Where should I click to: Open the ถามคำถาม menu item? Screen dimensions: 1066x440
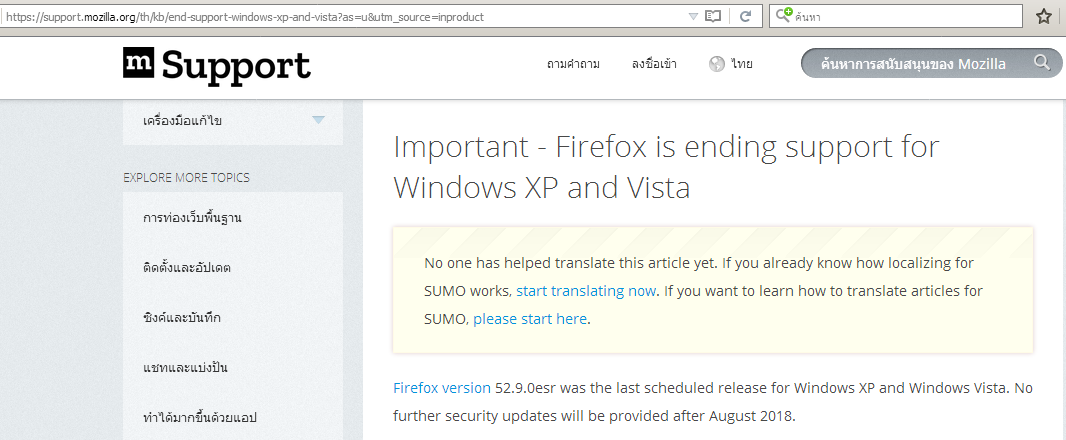click(x=573, y=64)
